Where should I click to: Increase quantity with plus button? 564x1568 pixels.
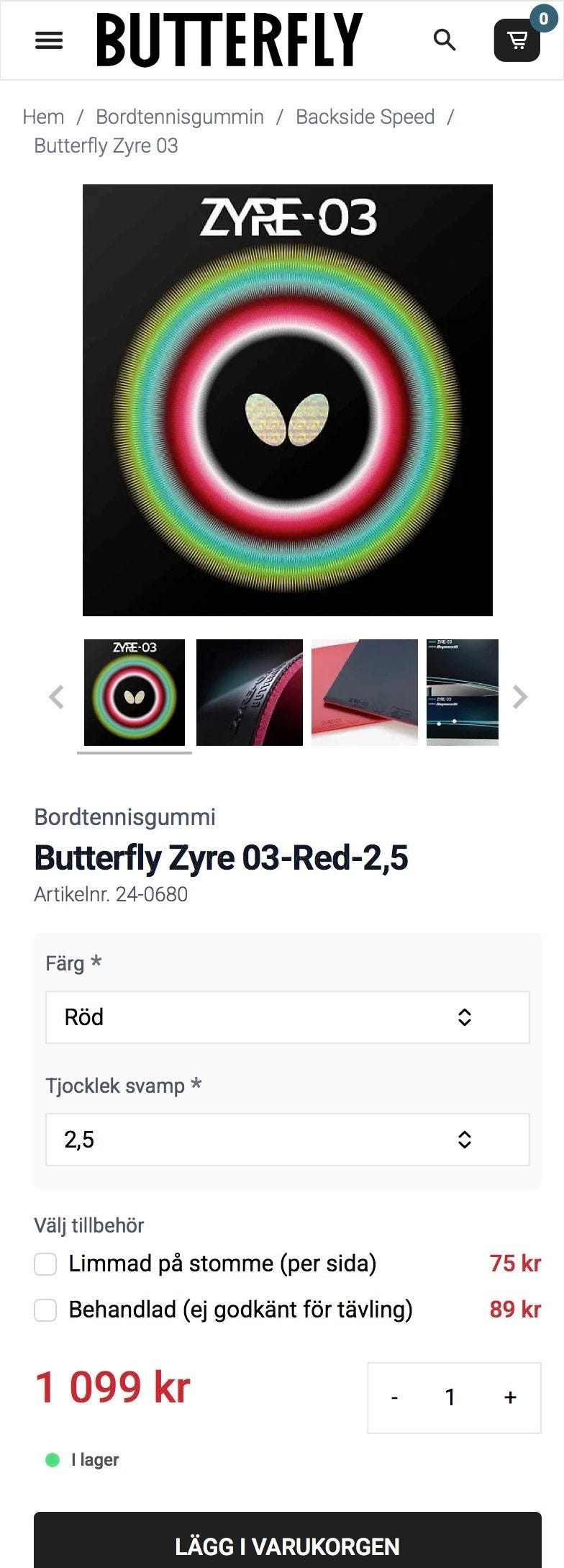(x=511, y=1397)
